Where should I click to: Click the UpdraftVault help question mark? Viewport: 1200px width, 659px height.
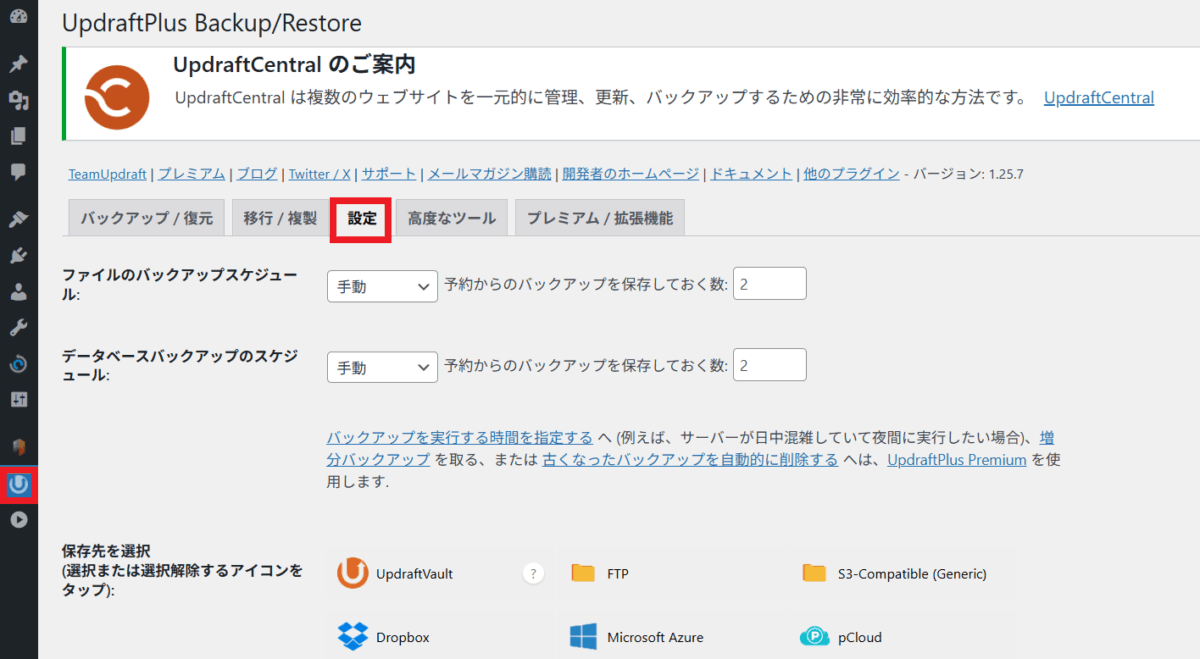(534, 573)
